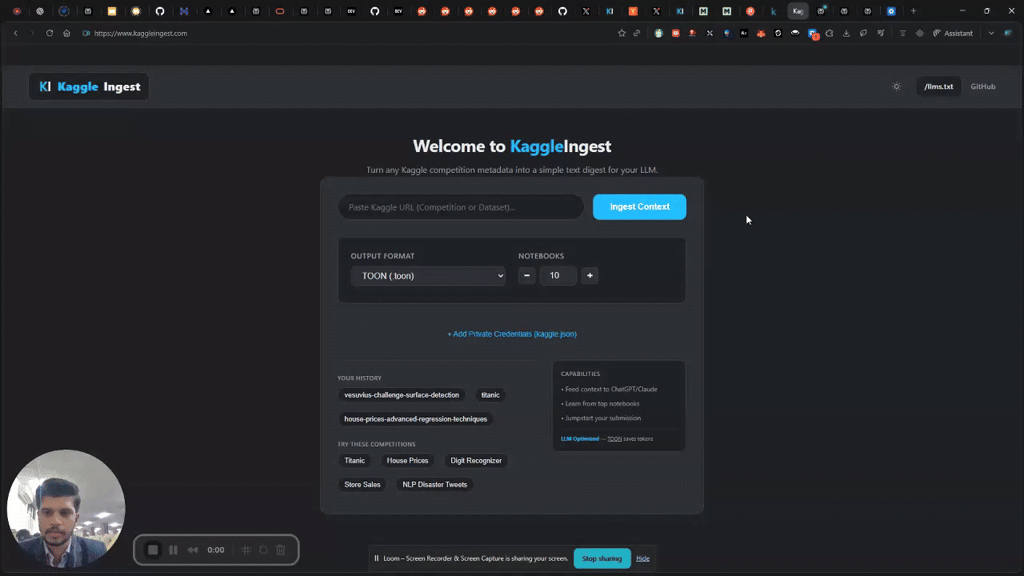The height and width of the screenshot is (576, 1024).
Task: Open a new browser tab
Action: point(914,11)
